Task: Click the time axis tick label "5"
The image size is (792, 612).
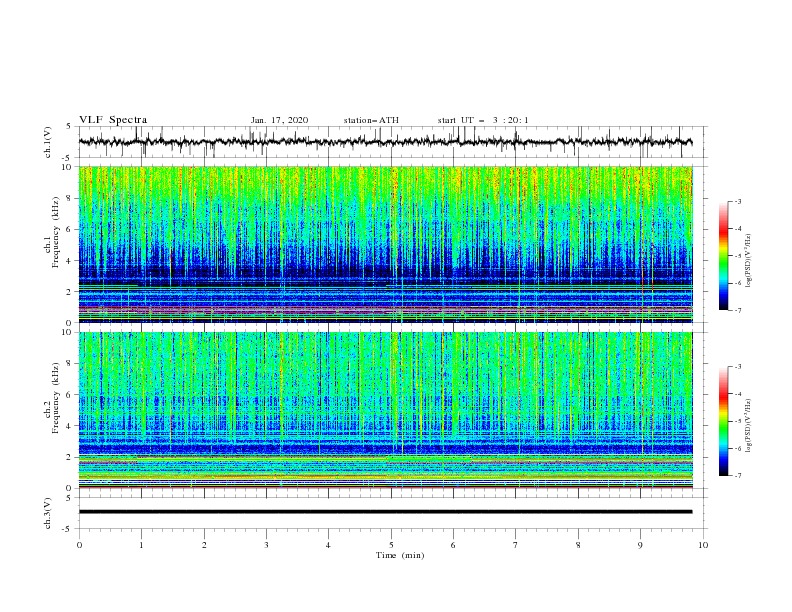Action: click(391, 545)
